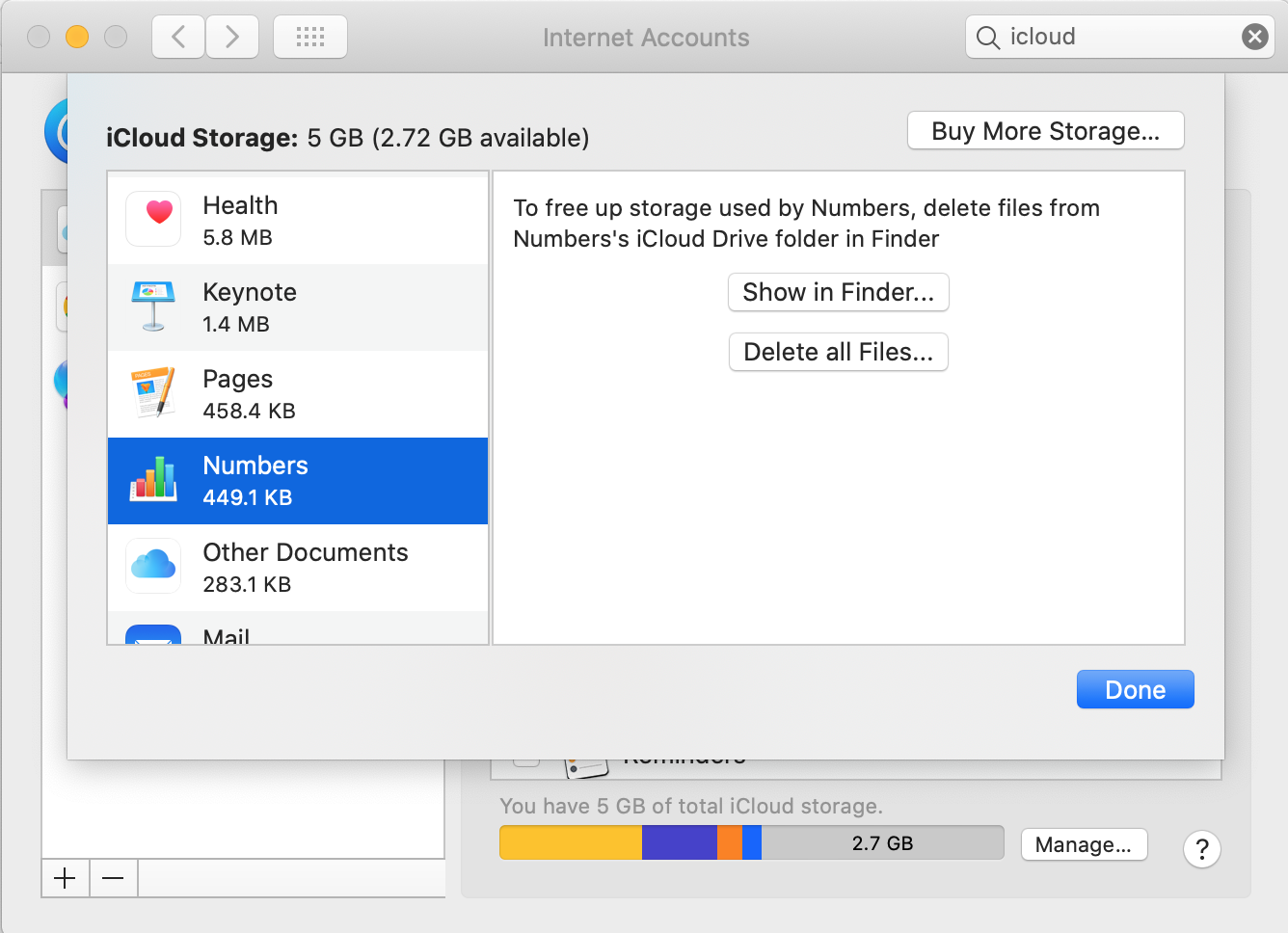This screenshot has height=933, width=1288.
Task: Select the Numbers 449.1 KB row
Action: click(x=298, y=481)
